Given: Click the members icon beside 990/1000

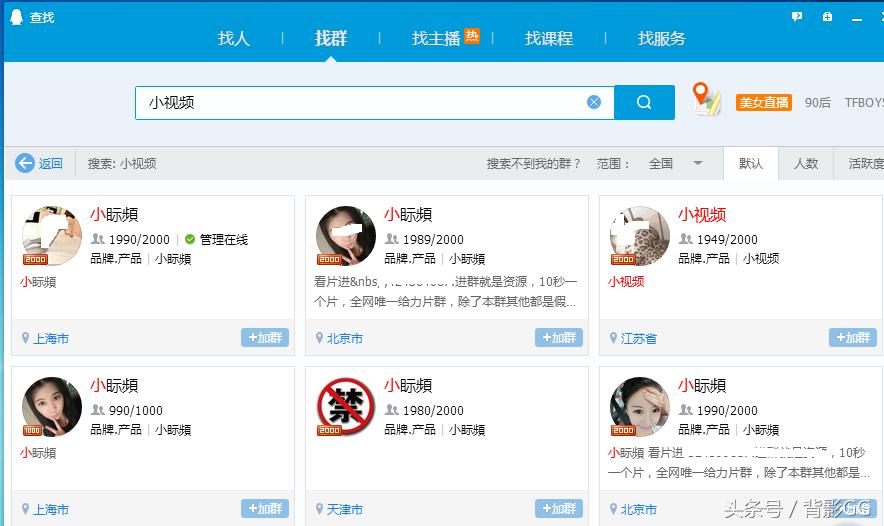Looking at the screenshot, I should click(x=98, y=409).
